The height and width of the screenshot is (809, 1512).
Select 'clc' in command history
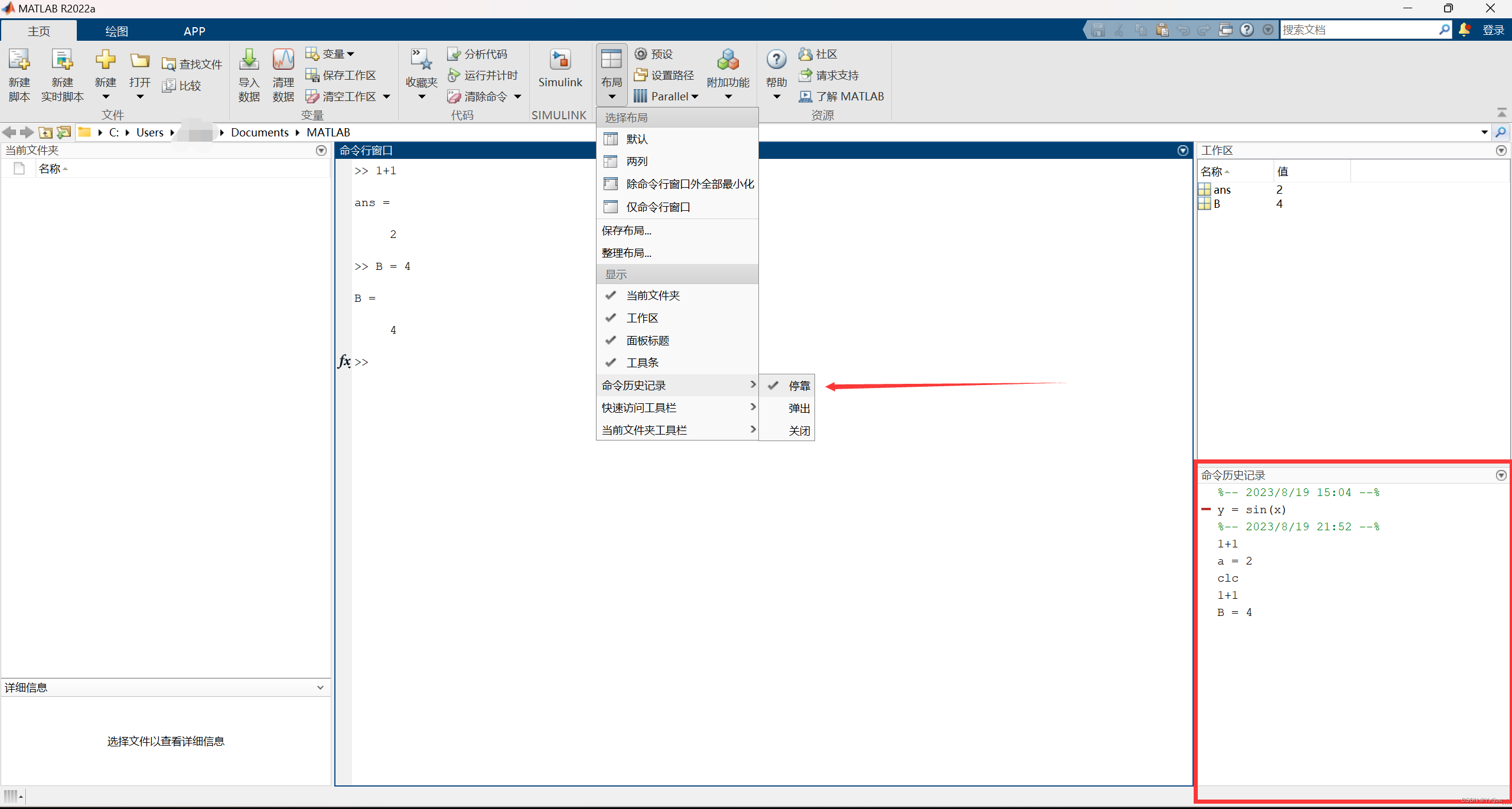[1228, 578]
